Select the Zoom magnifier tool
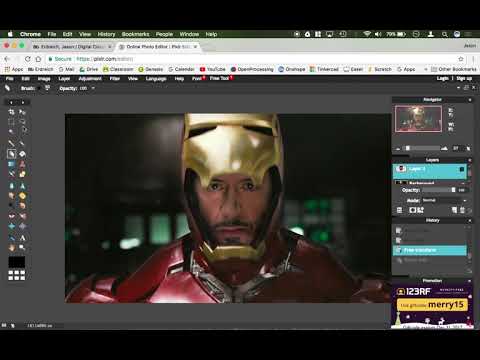The width and height of the screenshot is (480, 360). [x=22, y=248]
